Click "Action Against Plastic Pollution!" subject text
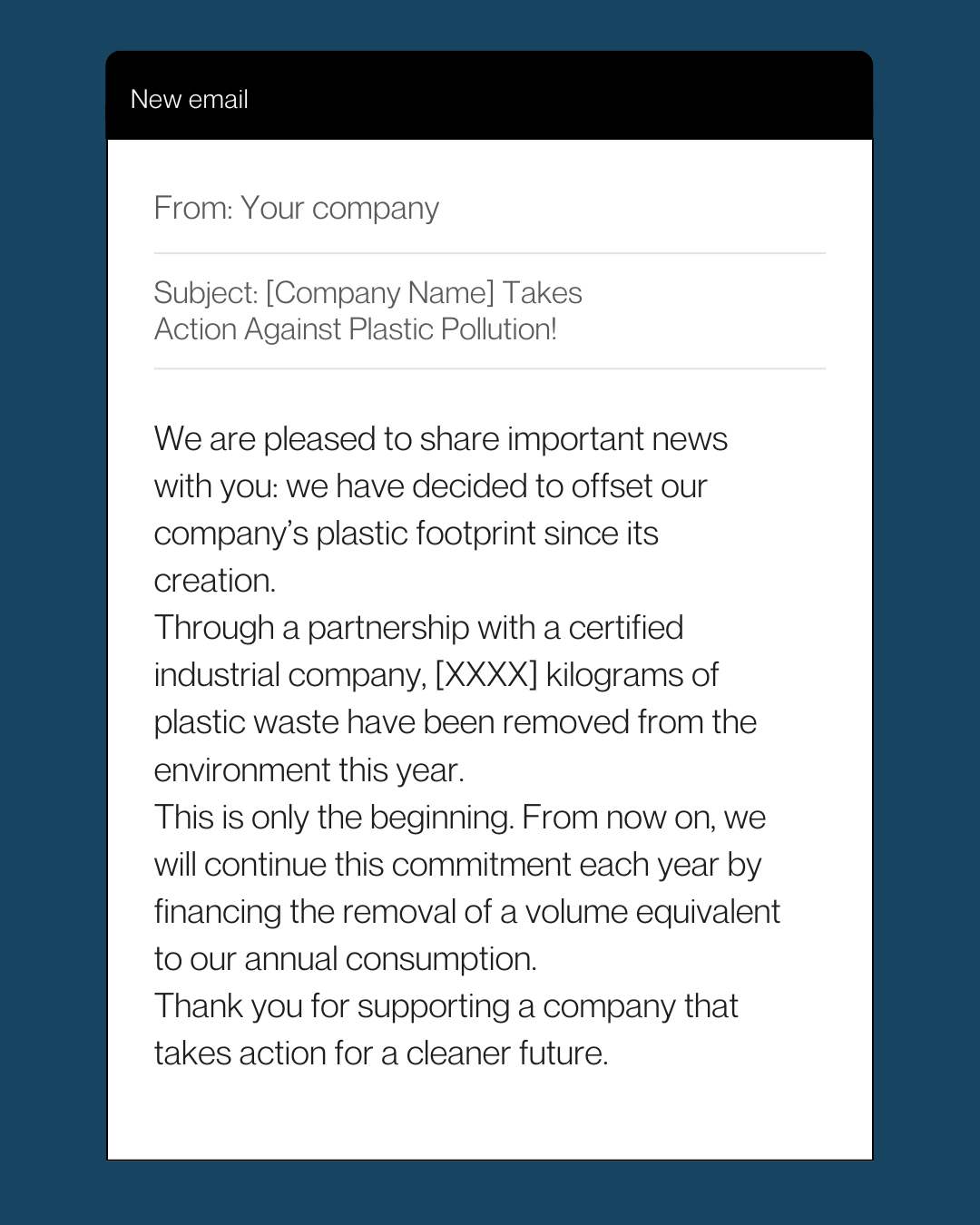 [x=355, y=329]
